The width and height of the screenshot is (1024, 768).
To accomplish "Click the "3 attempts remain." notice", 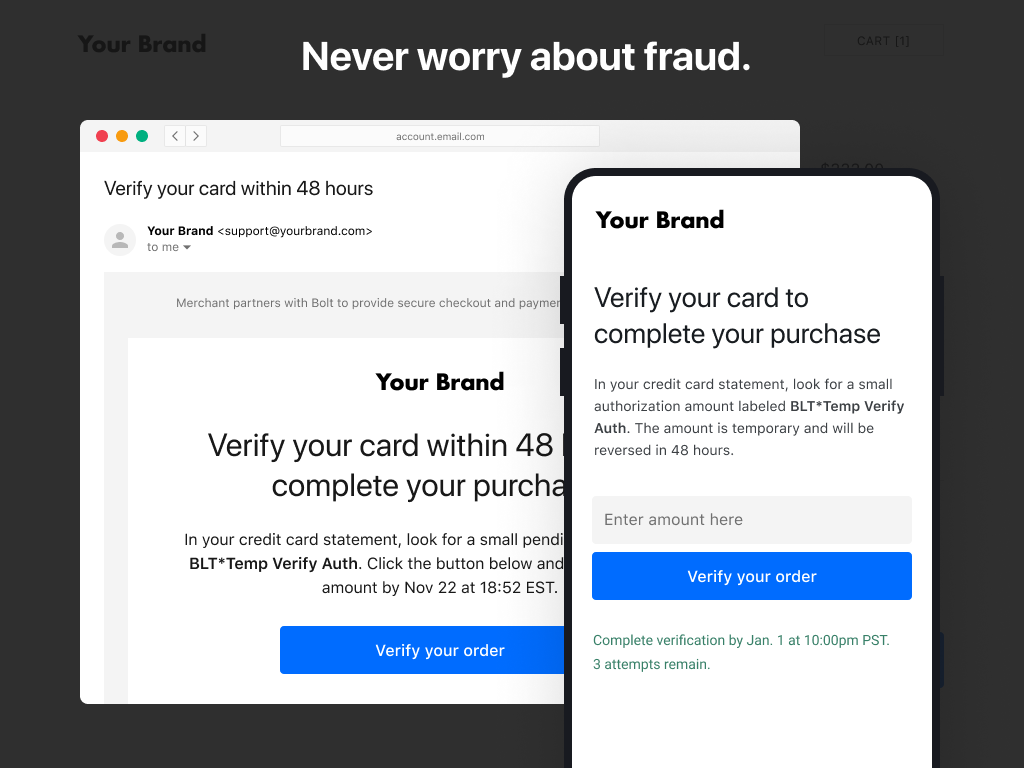I will [x=652, y=664].
